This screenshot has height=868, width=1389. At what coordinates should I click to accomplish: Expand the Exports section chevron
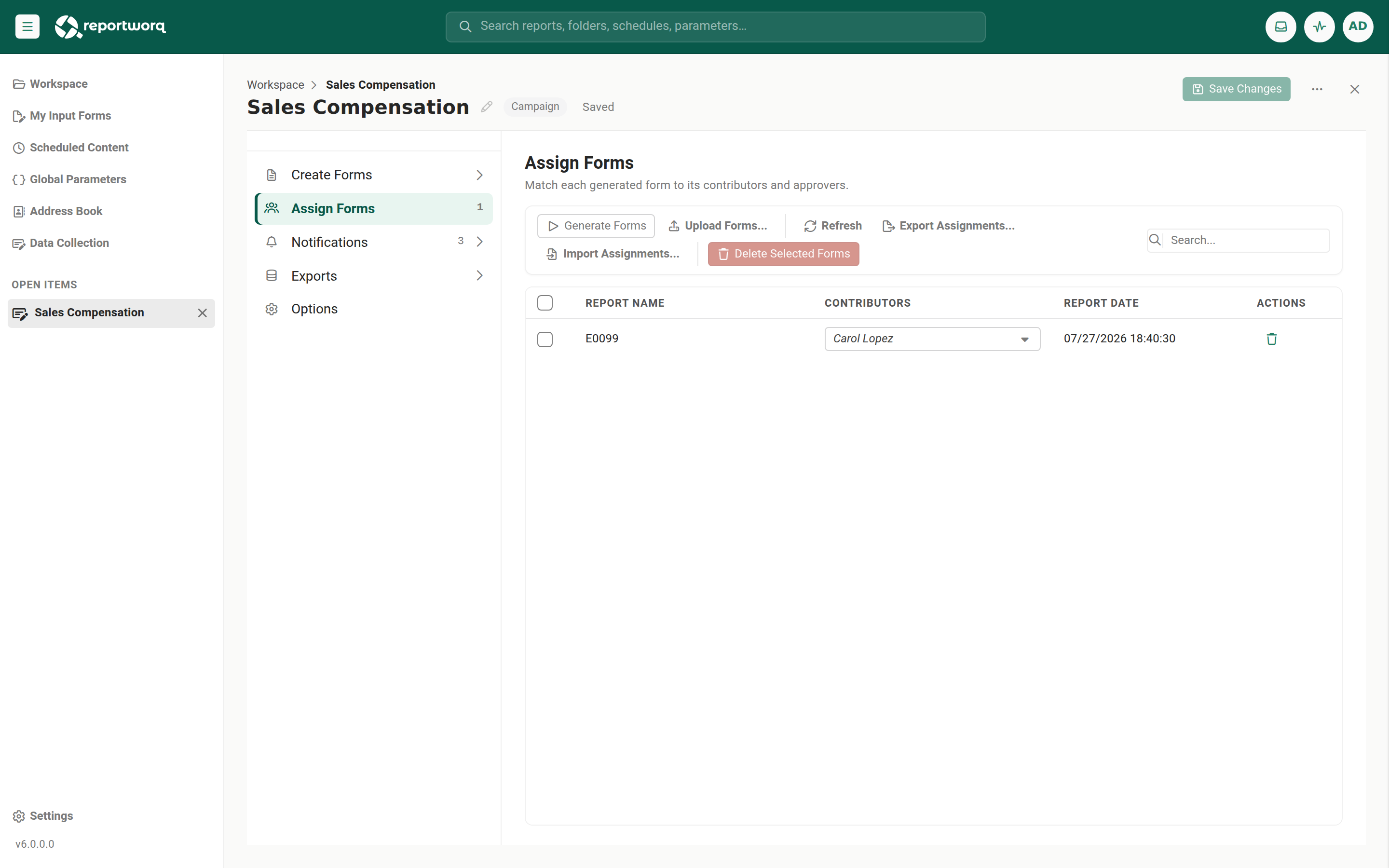(x=480, y=275)
